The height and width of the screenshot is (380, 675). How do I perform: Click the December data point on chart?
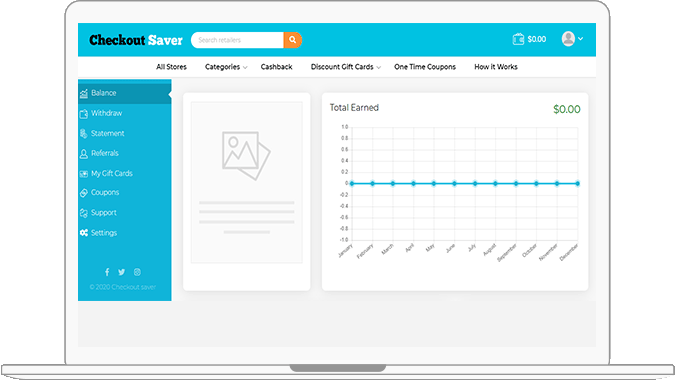pos(577,184)
